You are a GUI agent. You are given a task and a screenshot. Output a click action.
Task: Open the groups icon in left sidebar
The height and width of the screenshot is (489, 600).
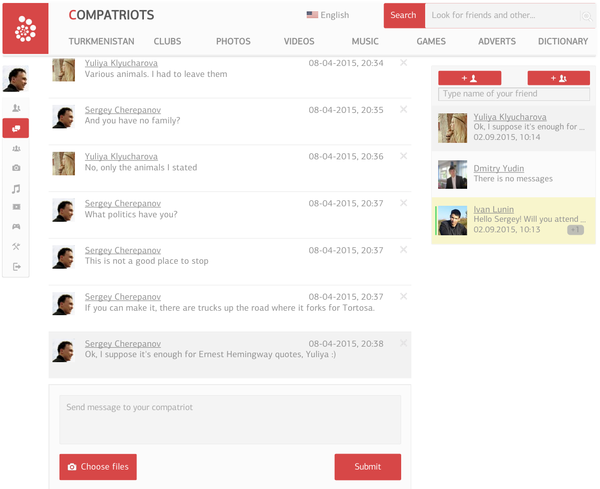16,148
